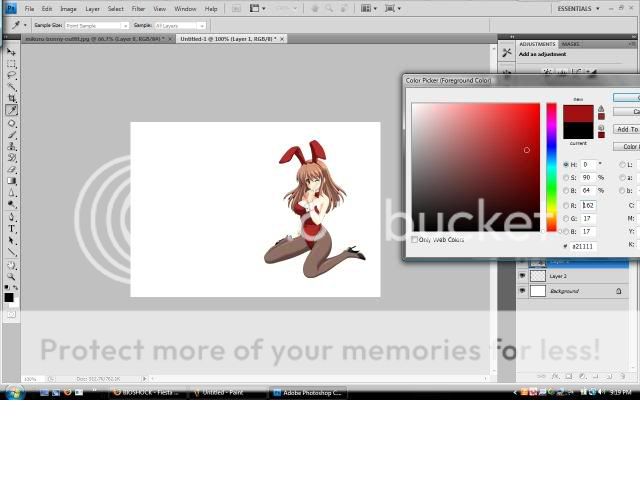Select the Zoom tool
640x485 pixels.
11,277
